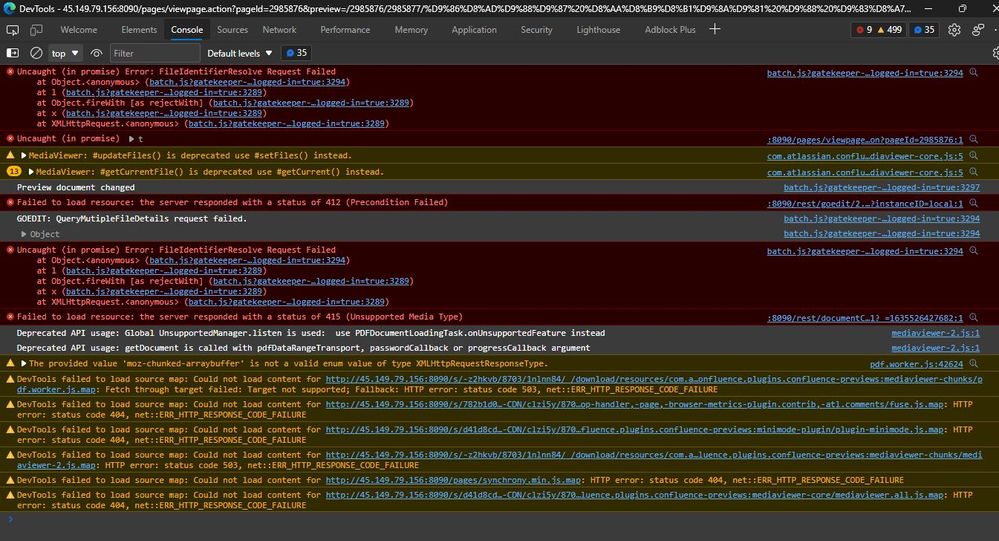Switch to the Elements tab
This screenshot has width=999, height=541.
[x=139, y=30]
